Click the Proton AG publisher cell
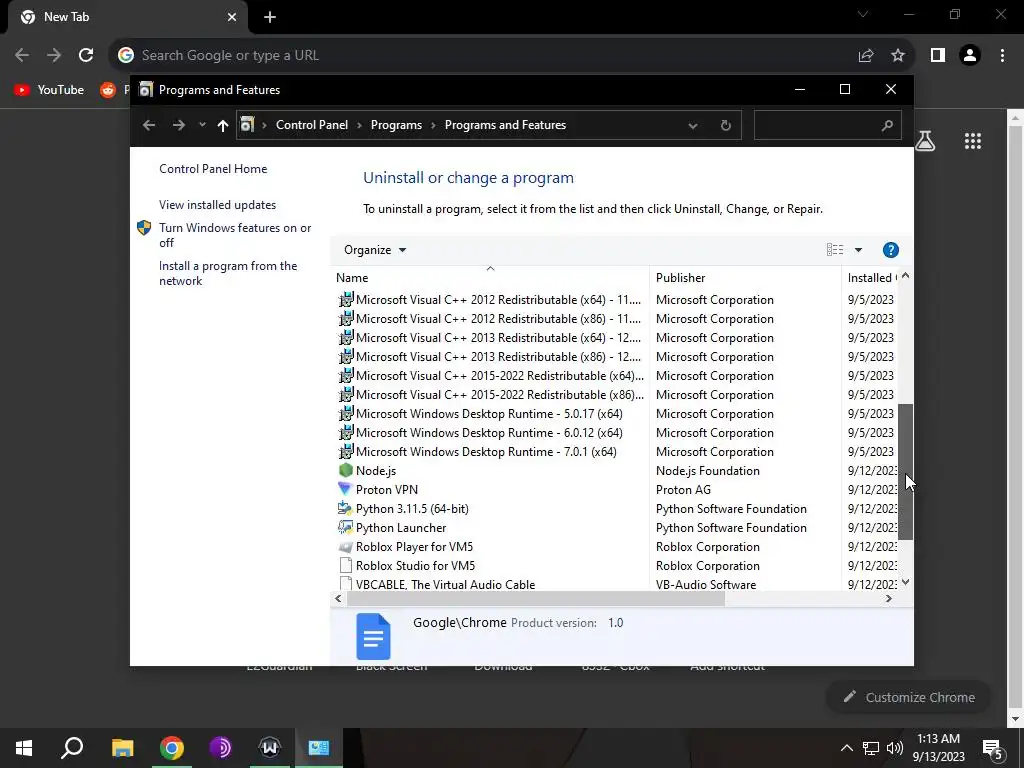The image size is (1024, 768). 683,489
